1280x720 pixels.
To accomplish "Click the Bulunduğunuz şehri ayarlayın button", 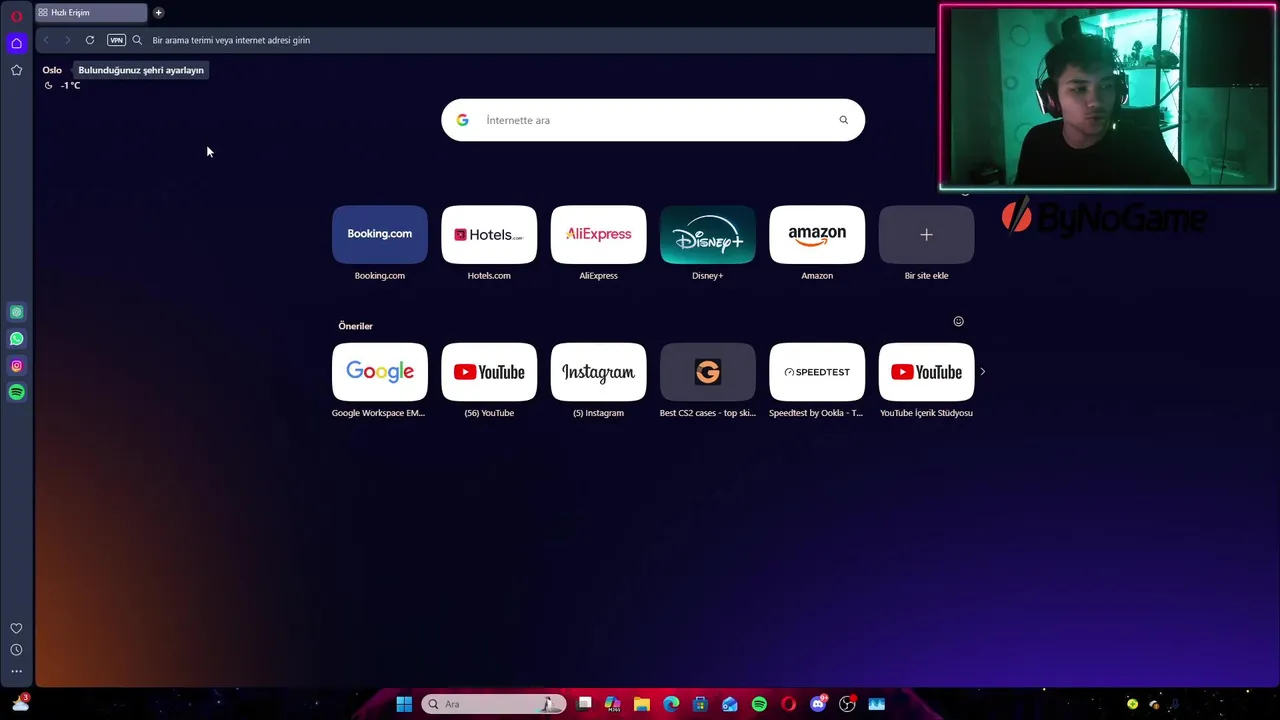I will coord(141,70).
